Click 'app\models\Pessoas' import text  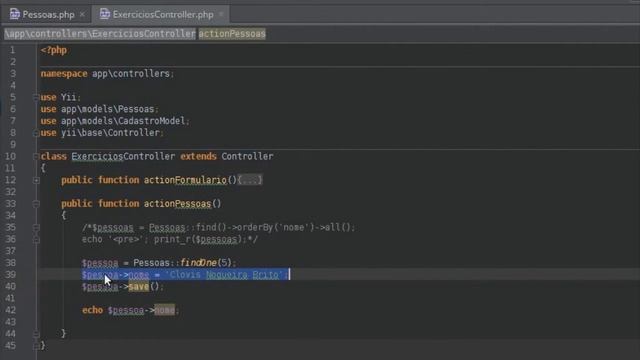pyautogui.click(x=108, y=109)
